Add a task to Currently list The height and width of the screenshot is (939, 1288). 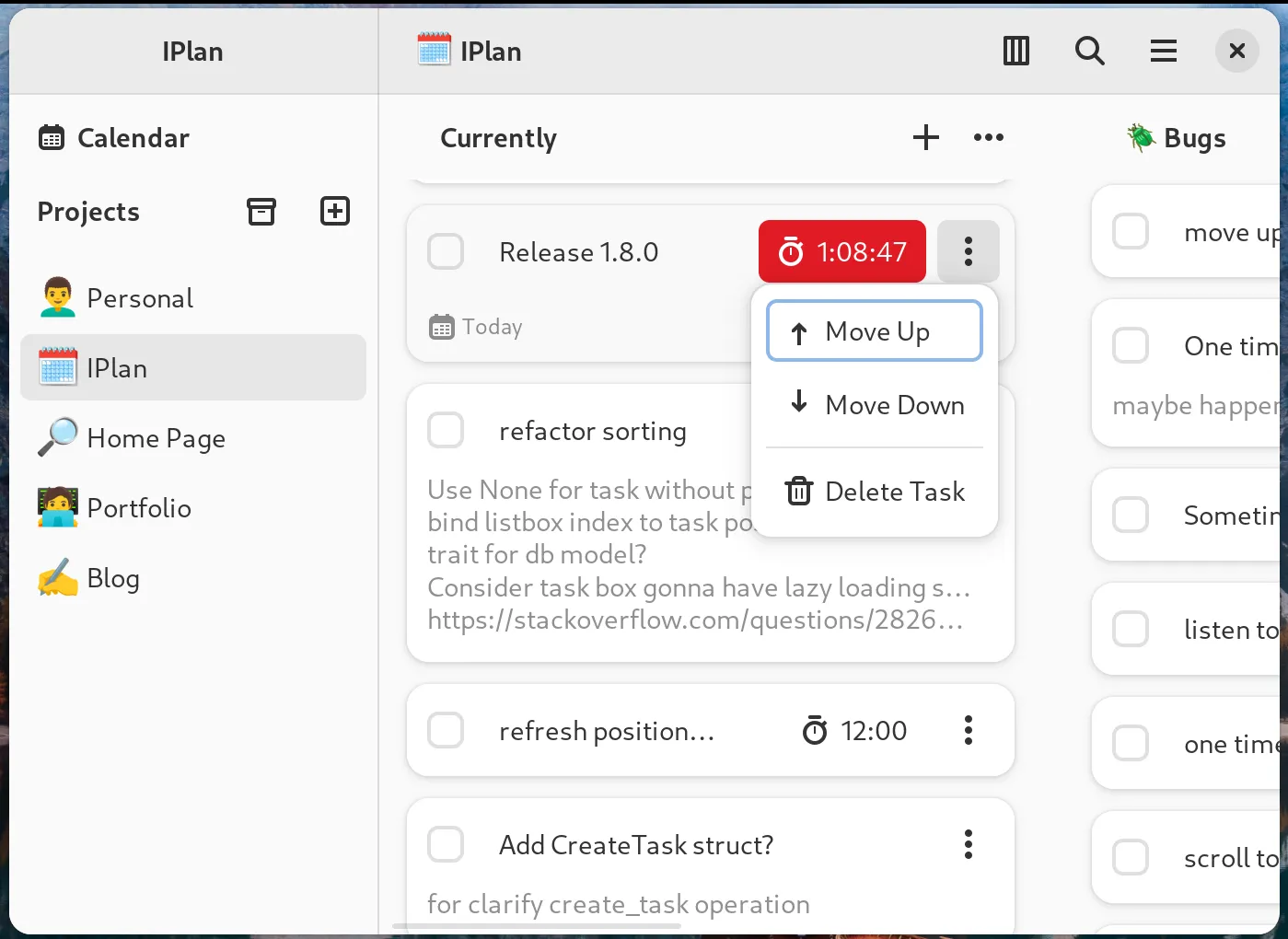(925, 138)
